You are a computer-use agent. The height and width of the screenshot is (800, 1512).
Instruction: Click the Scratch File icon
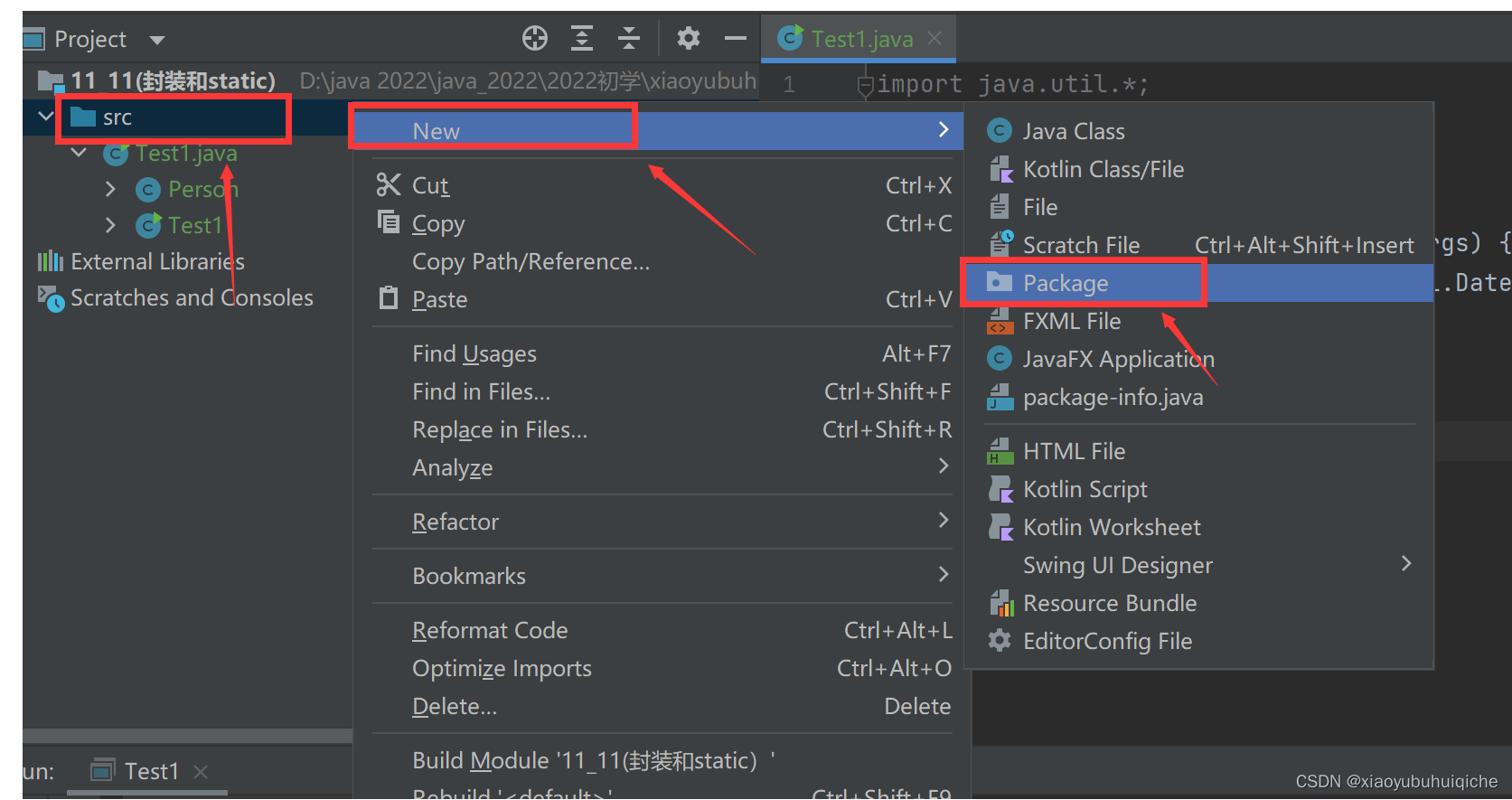(x=1001, y=243)
